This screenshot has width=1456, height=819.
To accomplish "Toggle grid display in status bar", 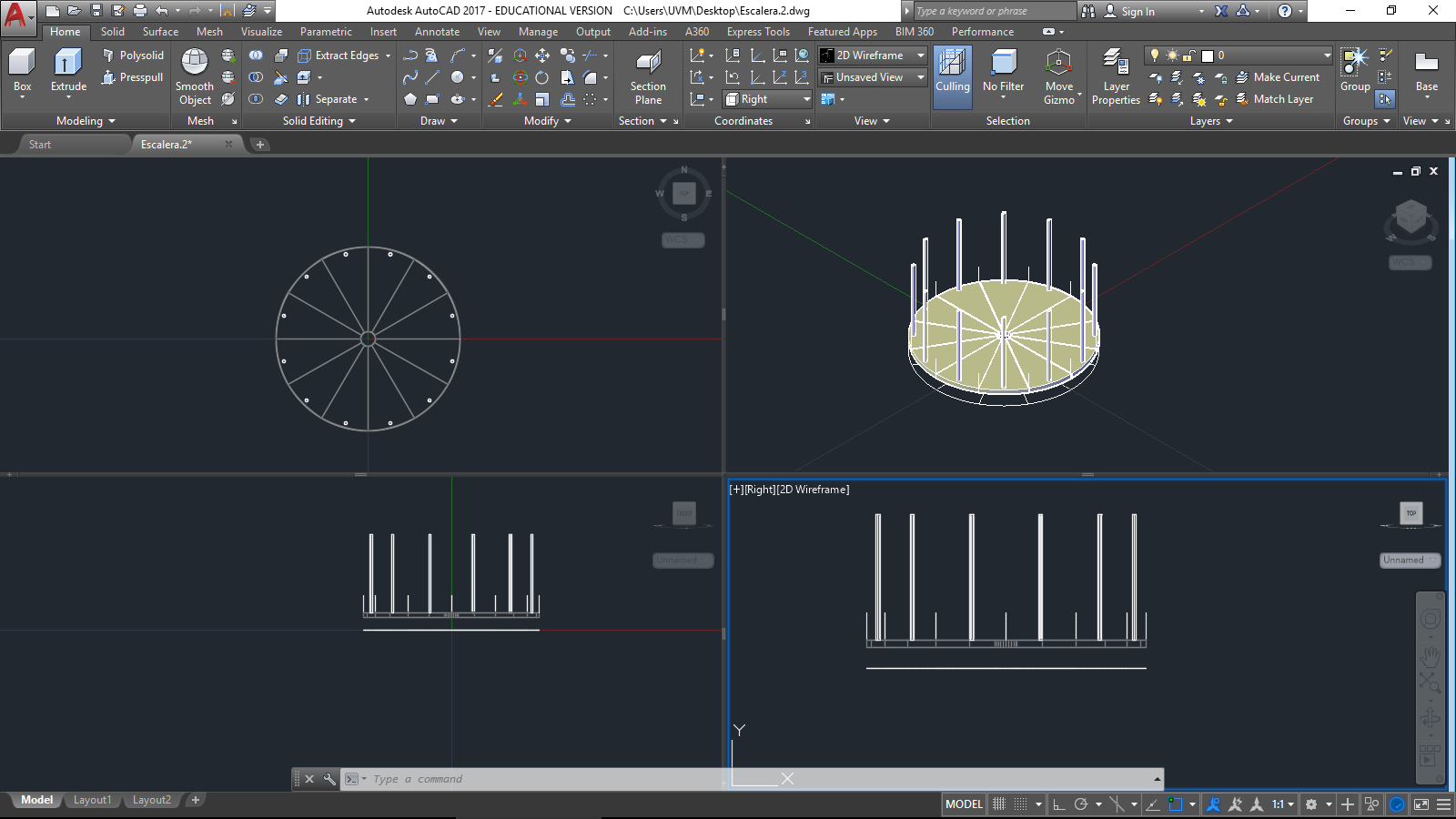I will coord(999,804).
